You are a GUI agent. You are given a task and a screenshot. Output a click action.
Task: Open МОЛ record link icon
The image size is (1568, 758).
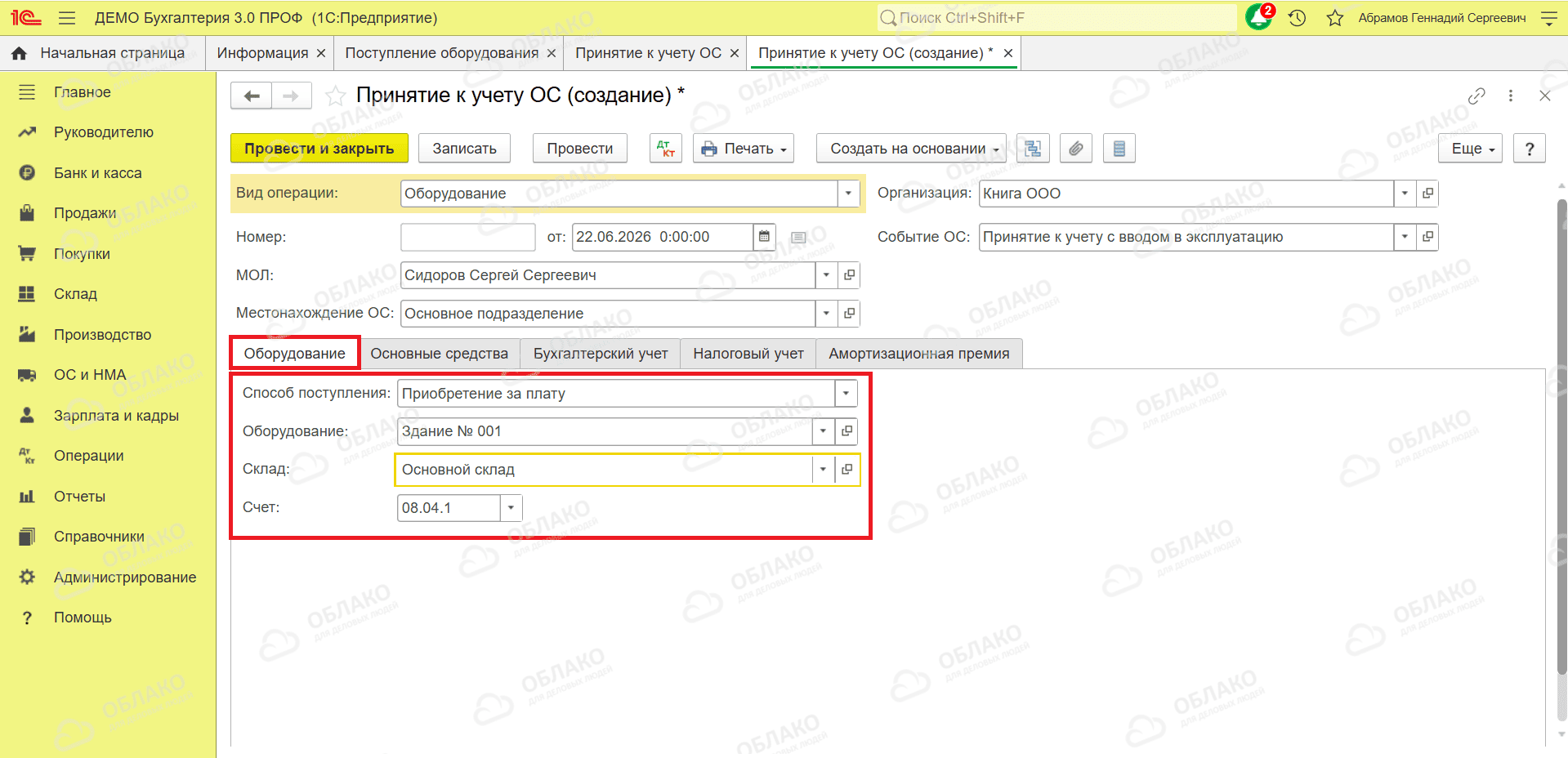[x=850, y=275]
